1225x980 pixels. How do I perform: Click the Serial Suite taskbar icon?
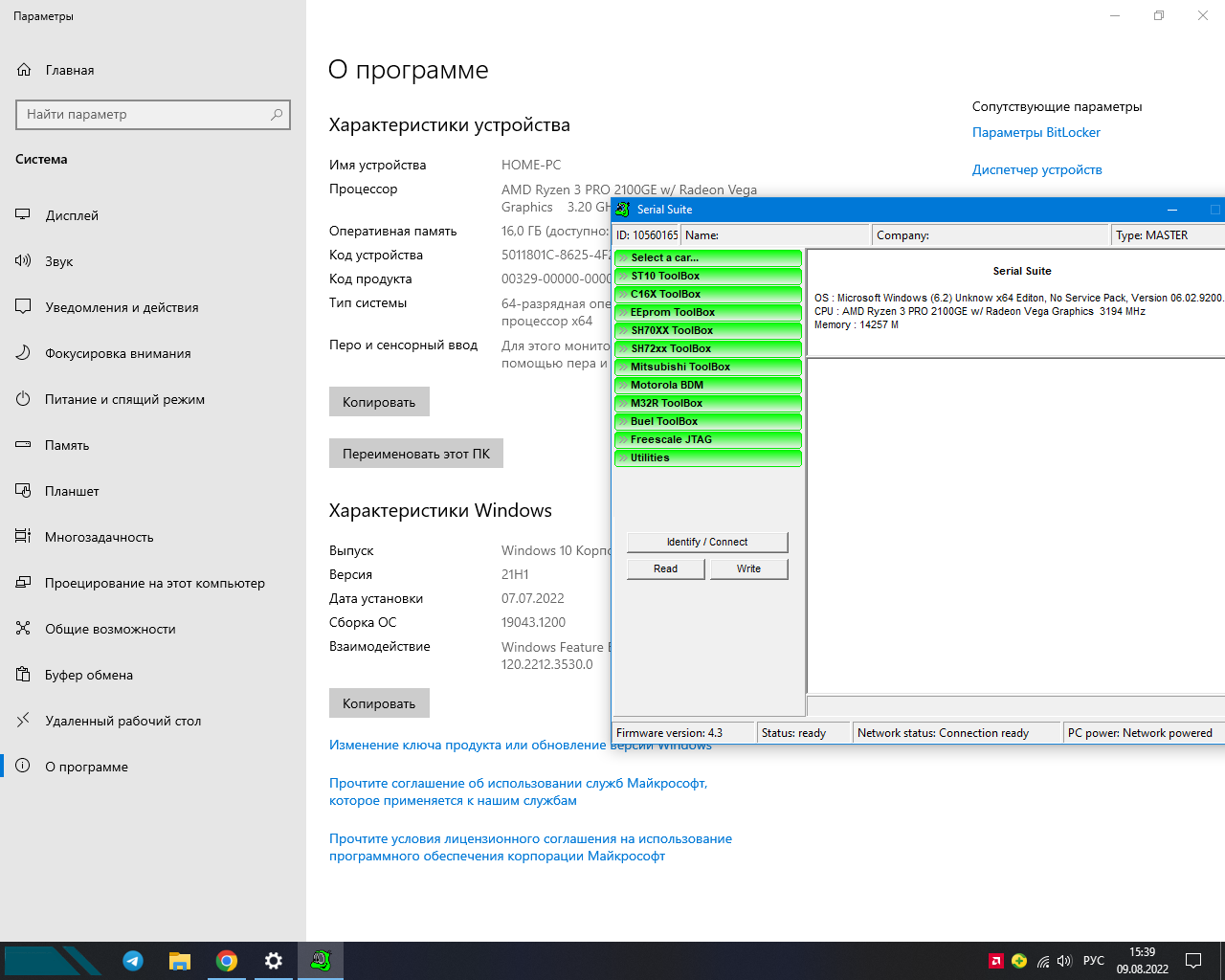click(x=321, y=961)
